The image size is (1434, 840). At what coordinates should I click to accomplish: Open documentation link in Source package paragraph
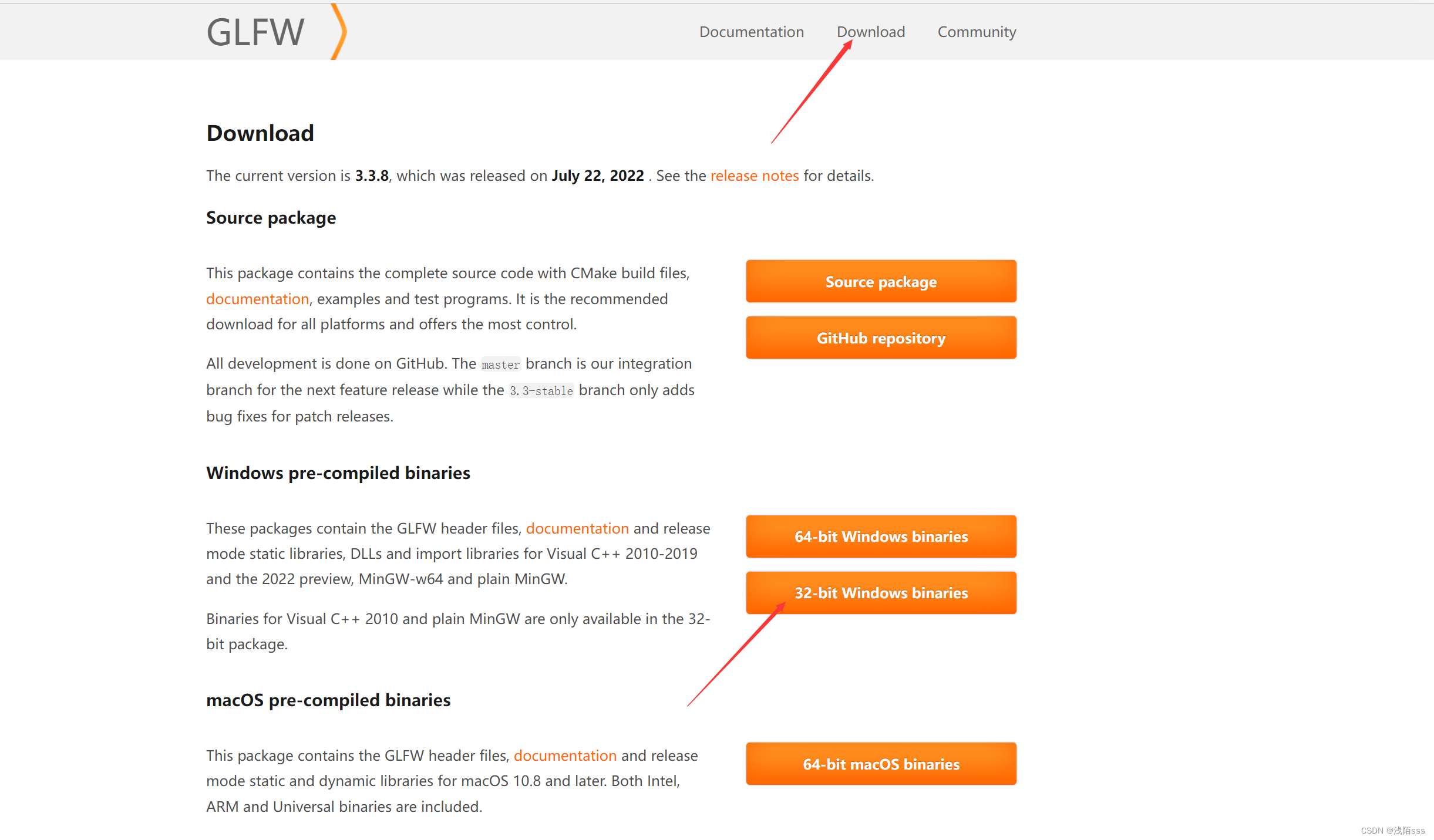[x=257, y=299]
